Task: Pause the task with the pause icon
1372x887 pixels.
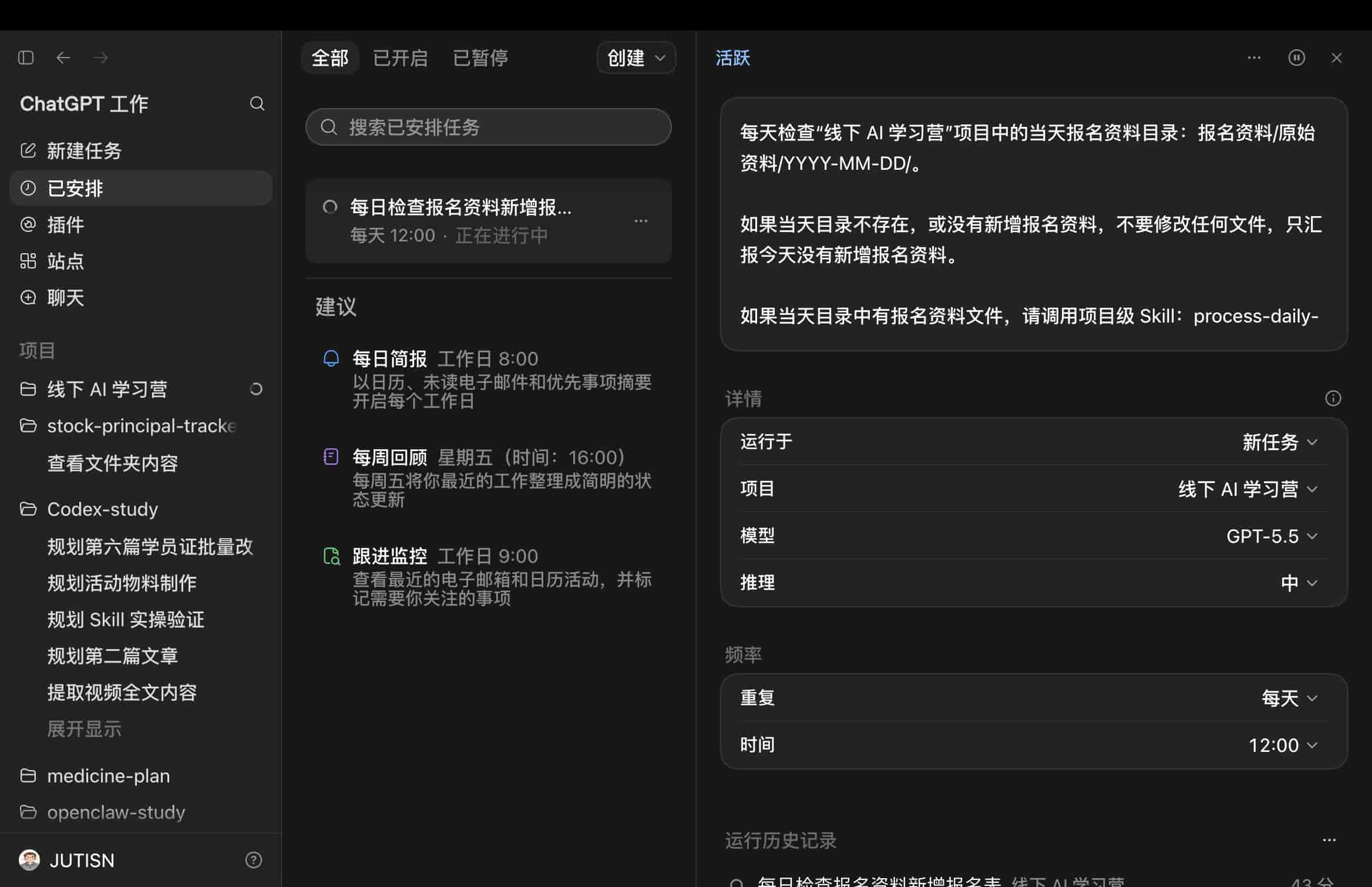Action: (1296, 58)
